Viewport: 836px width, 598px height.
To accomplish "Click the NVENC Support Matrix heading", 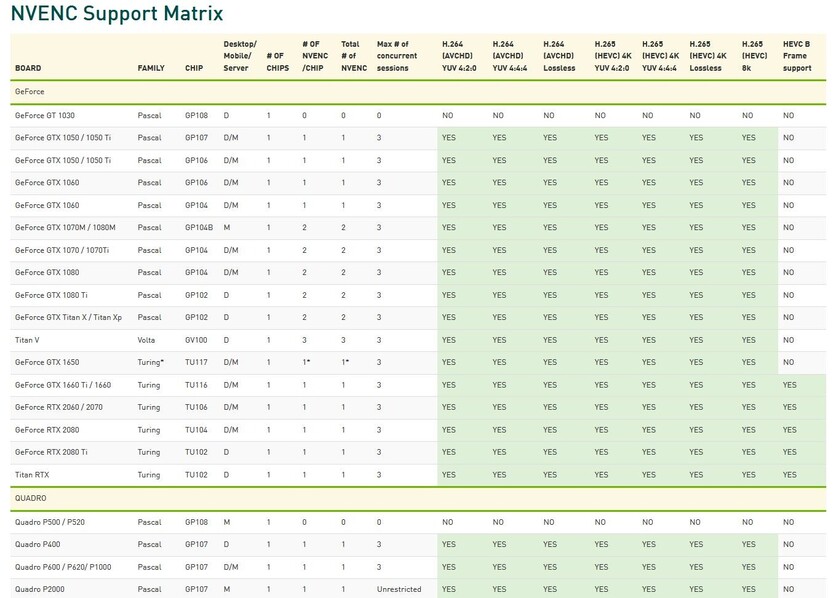I will [117, 13].
